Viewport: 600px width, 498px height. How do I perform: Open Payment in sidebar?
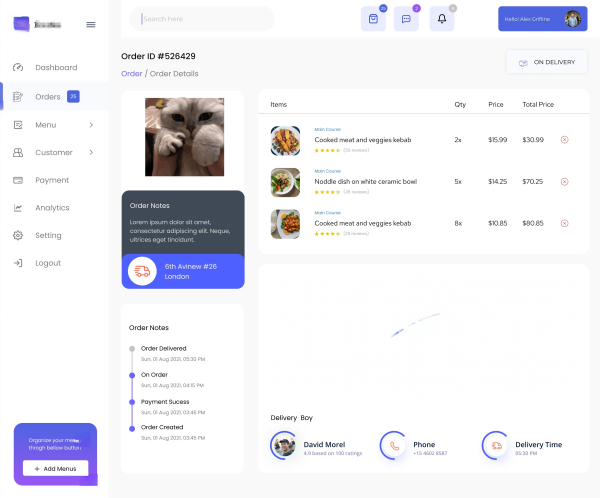52,180
